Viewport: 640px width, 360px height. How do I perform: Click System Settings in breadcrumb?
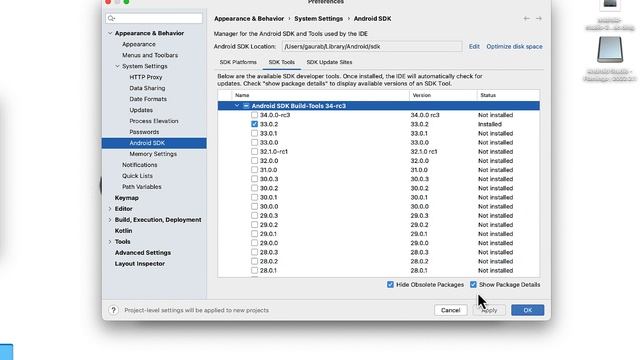[318, 19]
